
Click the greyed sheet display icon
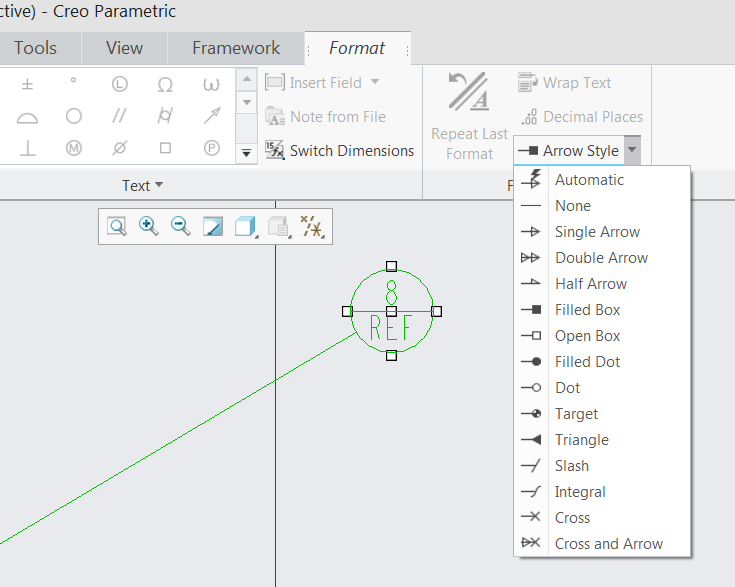279,226
